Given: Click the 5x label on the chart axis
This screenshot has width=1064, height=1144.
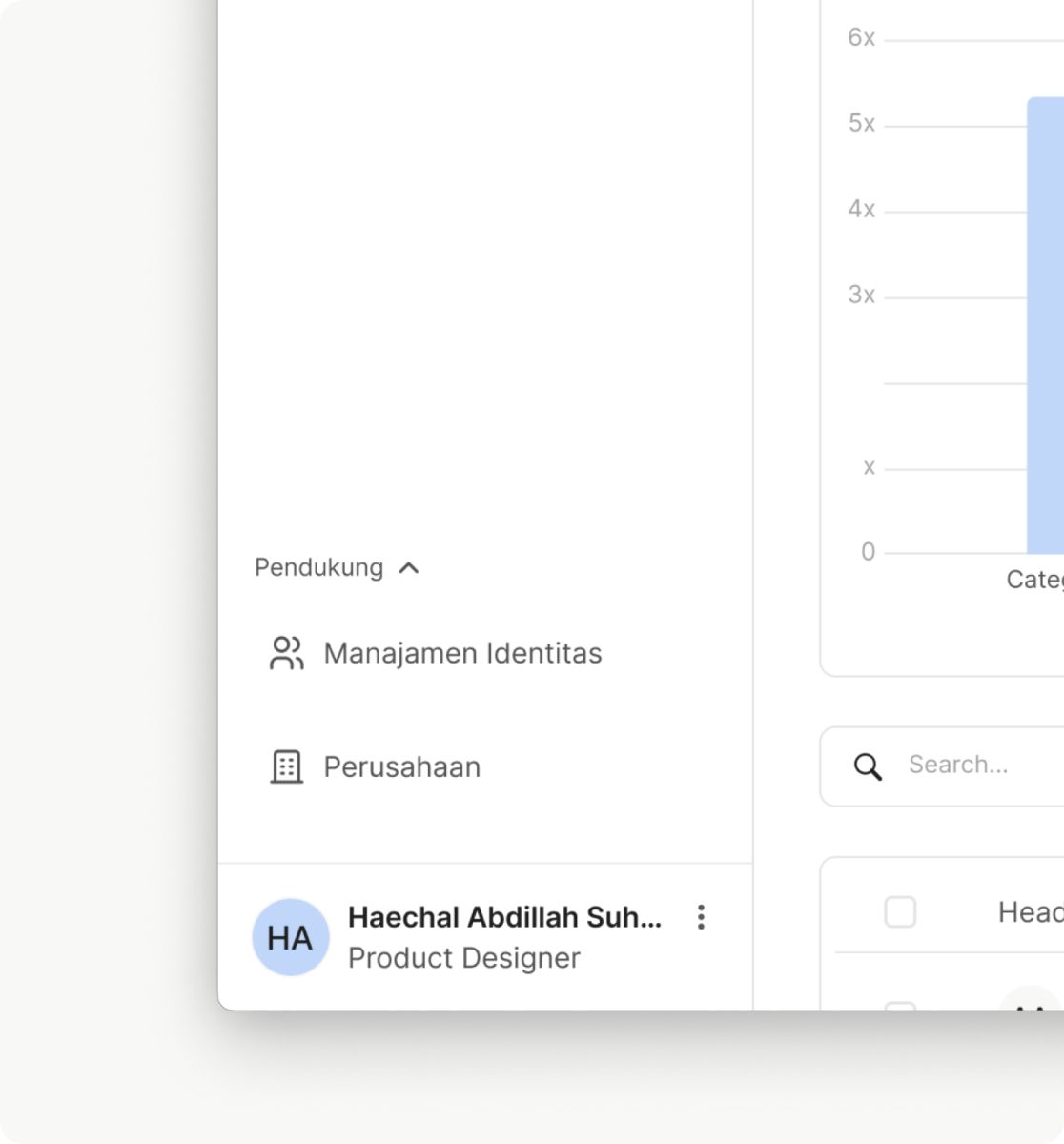Looking at the screenshot, I should (x=861, y=124).
